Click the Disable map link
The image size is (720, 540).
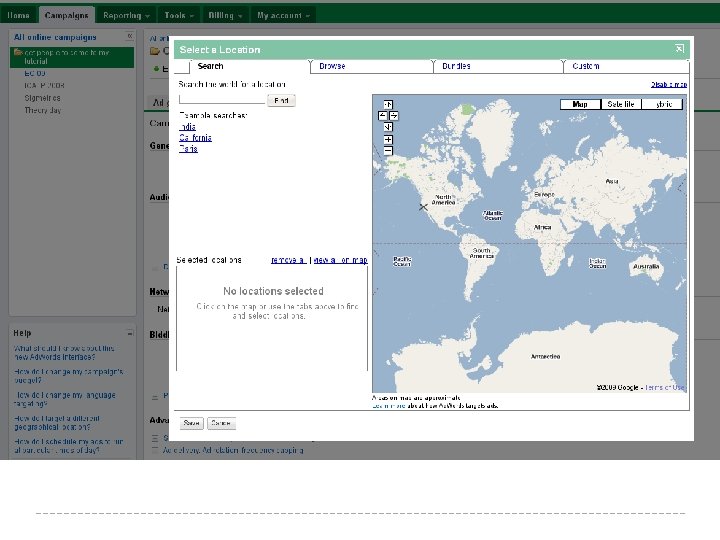pyautogui.click(x=669, y=84)
